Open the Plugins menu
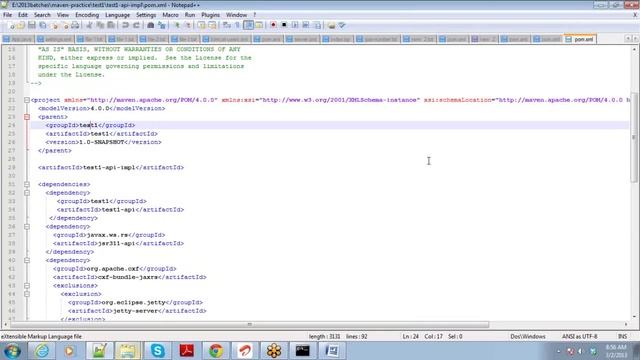This screenshot has height=360, width=640. [x=210, y=15]
